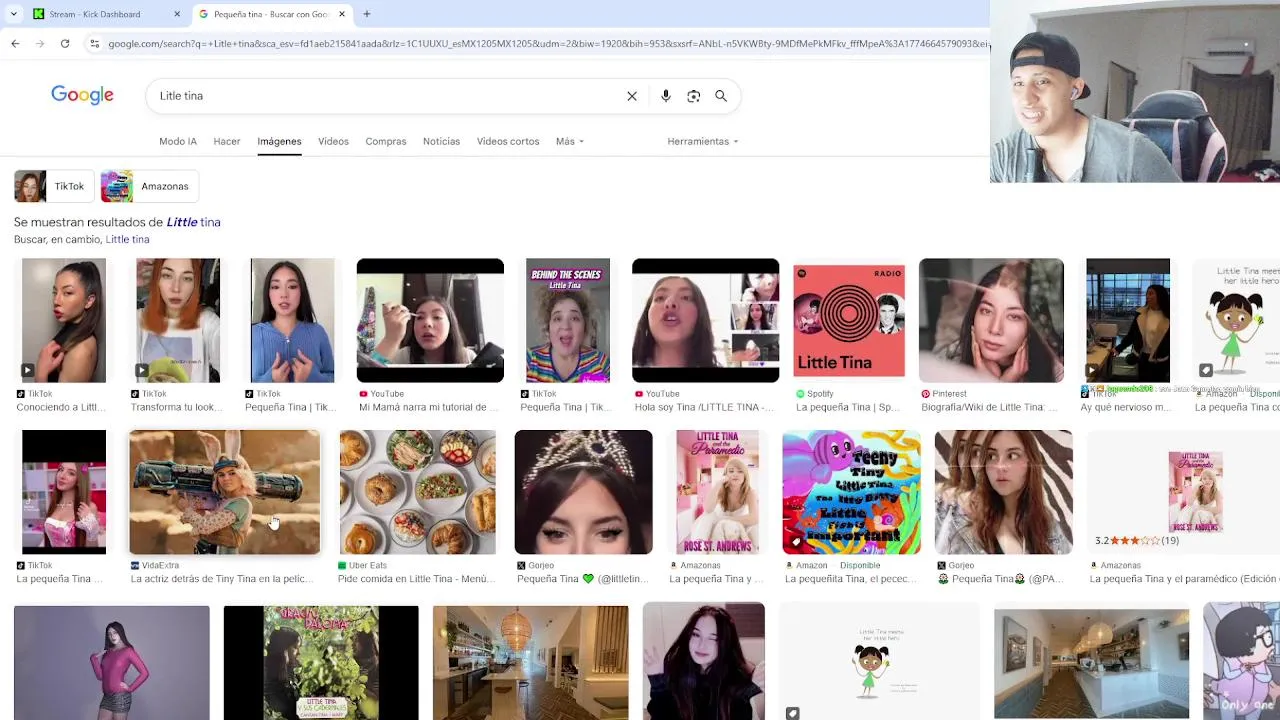Click Pide comida en Little Tina link

[x=418, y=579]
